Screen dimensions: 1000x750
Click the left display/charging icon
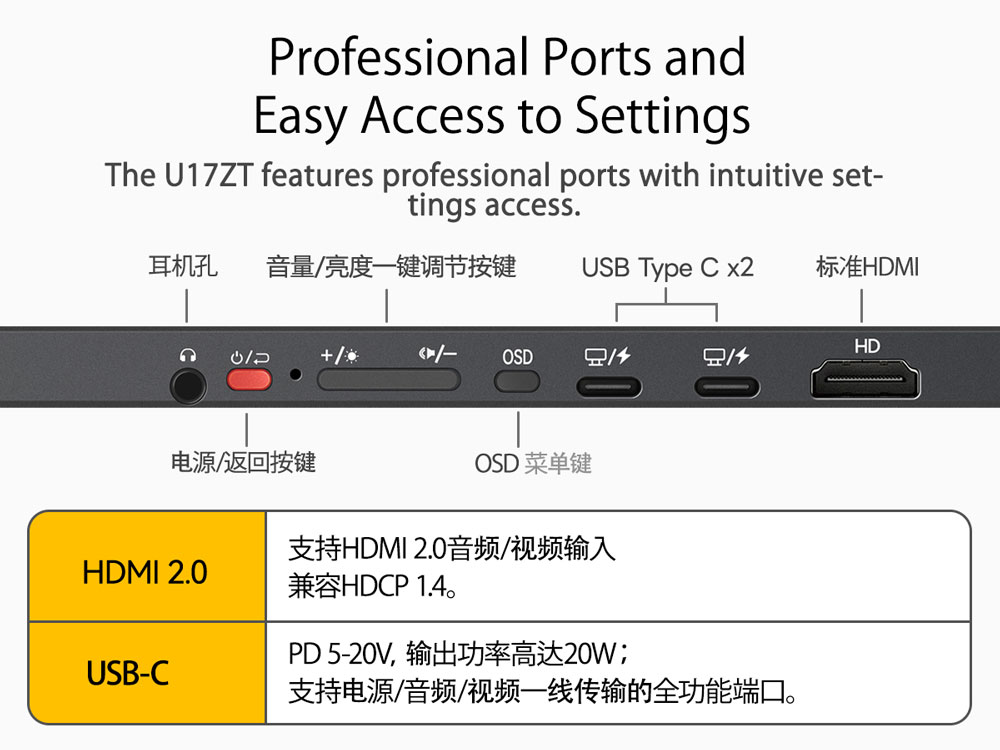pyautogui.click(x=608, y=356)
